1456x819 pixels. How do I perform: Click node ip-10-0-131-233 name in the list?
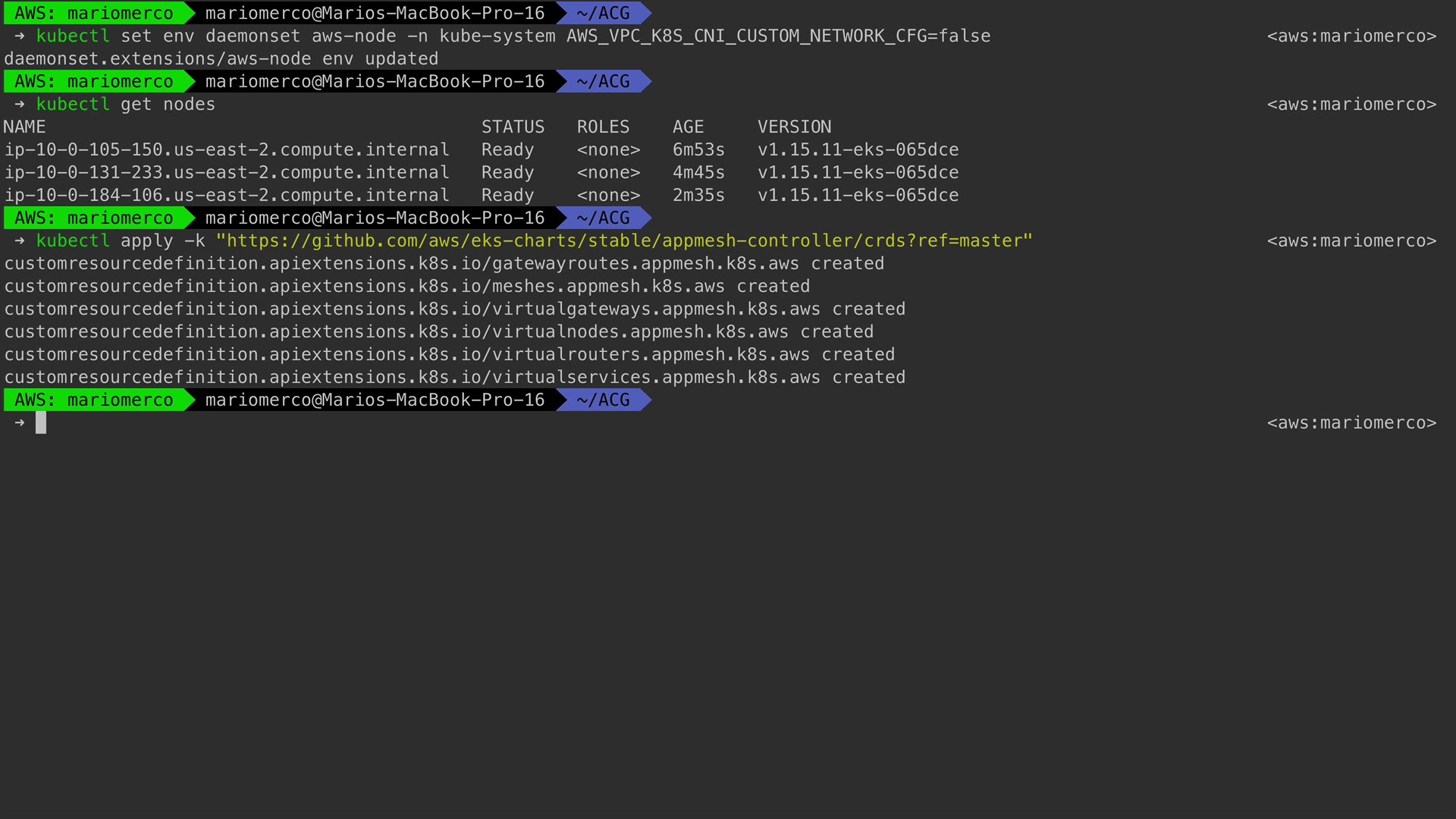[227, 173]
